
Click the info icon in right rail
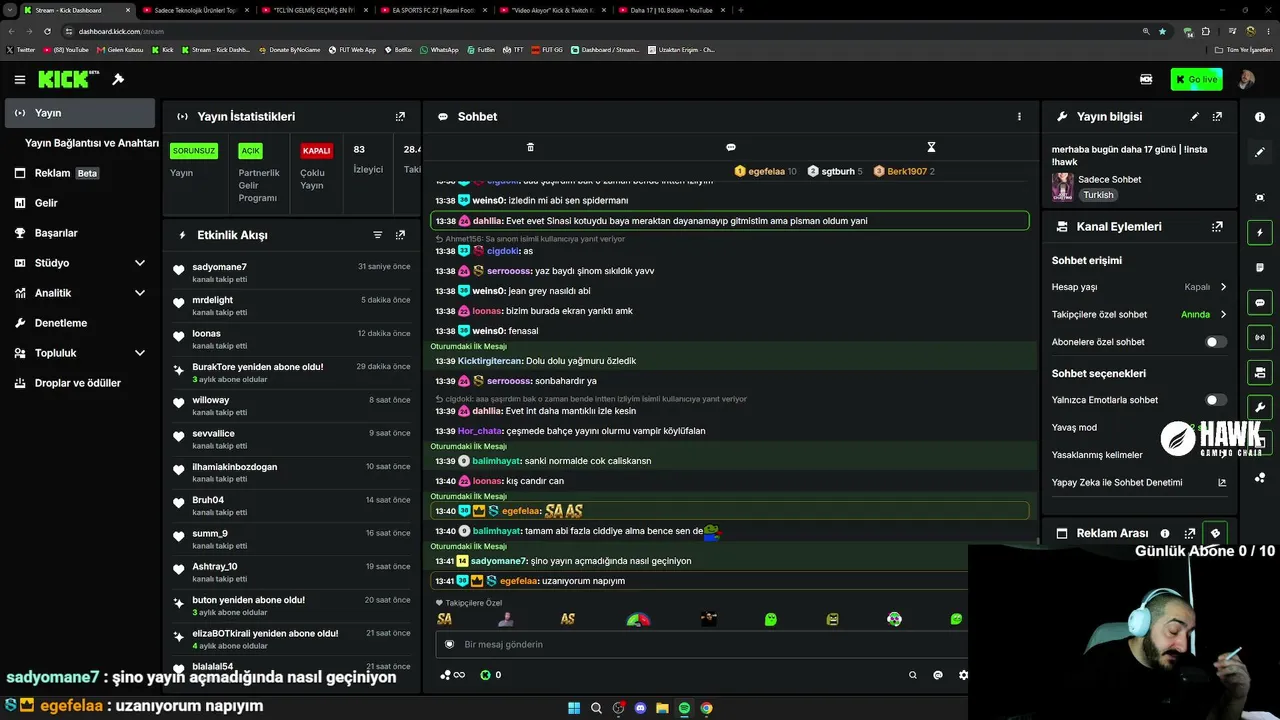click(1260, 117)
